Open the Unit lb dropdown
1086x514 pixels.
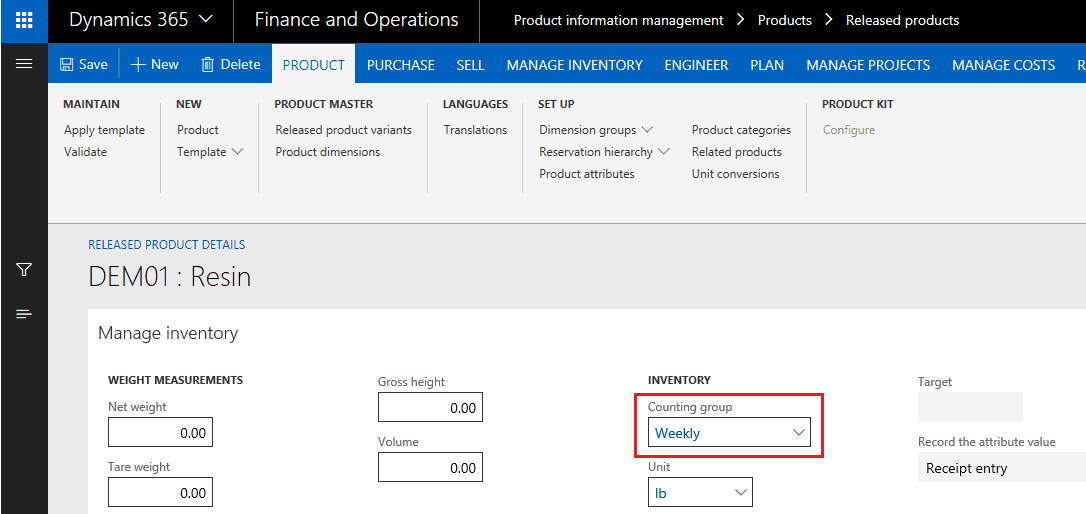[x=700, y=493]
